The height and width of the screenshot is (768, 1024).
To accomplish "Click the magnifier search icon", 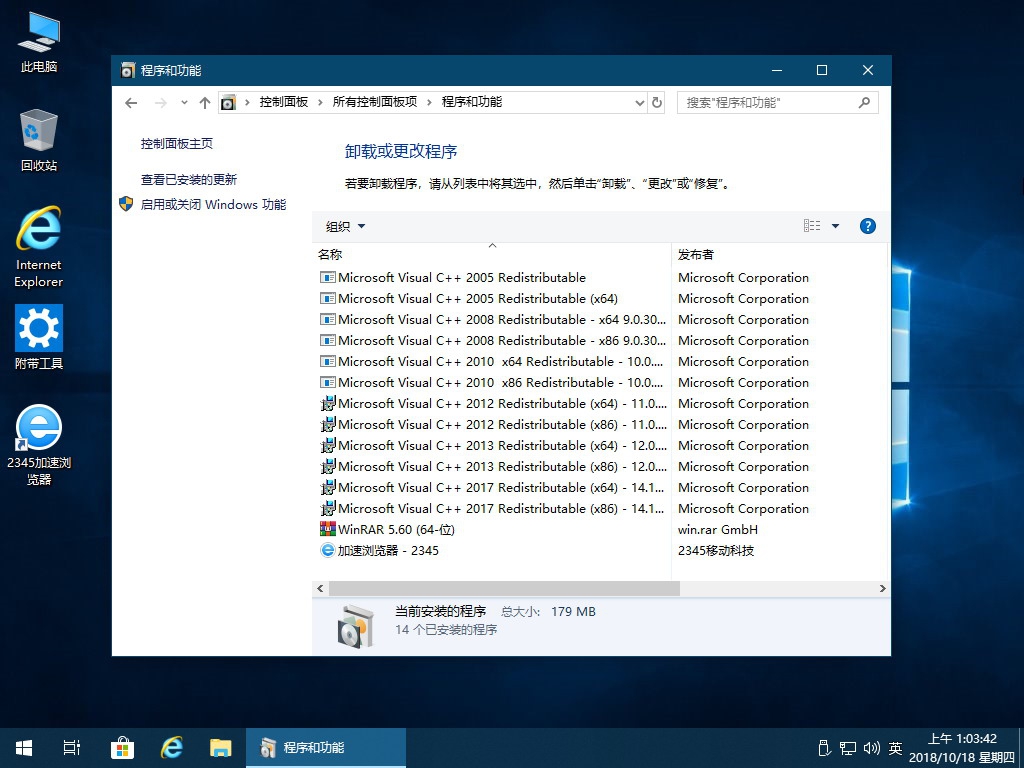I will tap(864, 103).
